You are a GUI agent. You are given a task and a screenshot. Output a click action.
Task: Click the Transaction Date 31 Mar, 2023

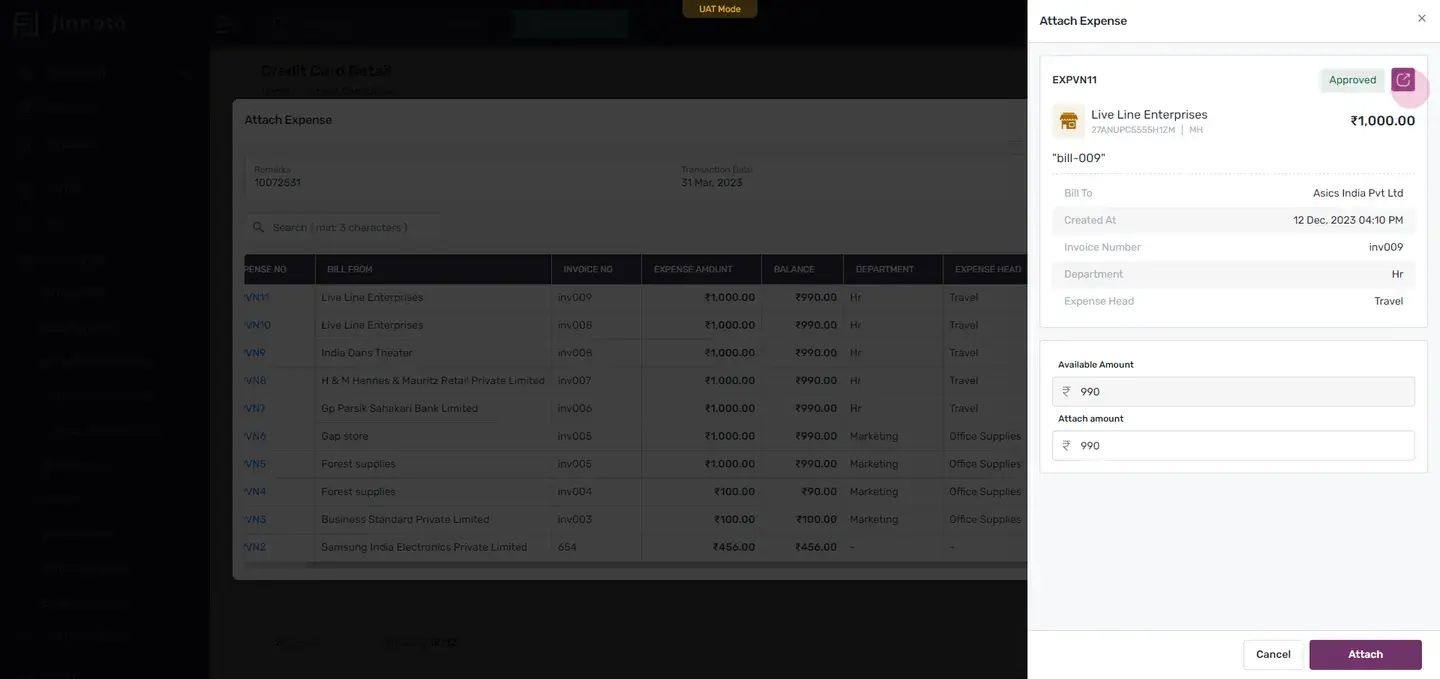[x=712, y=183]
